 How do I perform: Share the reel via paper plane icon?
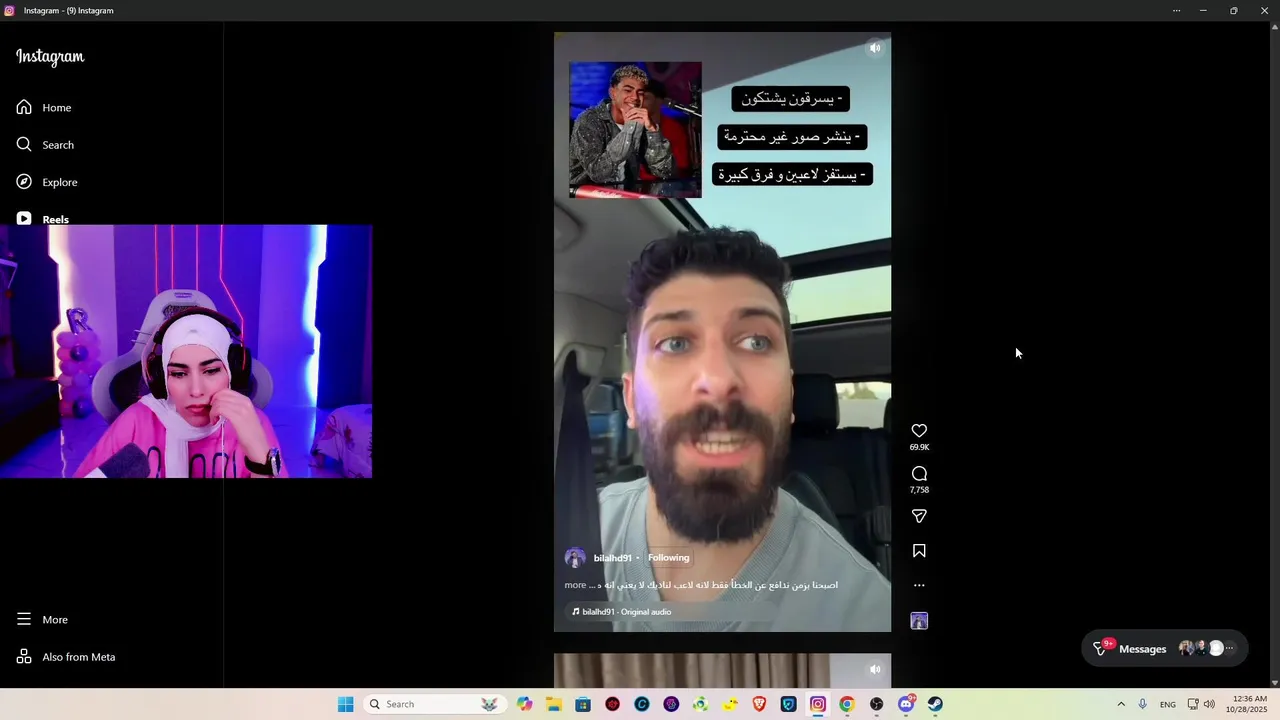pyautogui.click(x=919, y=516)
